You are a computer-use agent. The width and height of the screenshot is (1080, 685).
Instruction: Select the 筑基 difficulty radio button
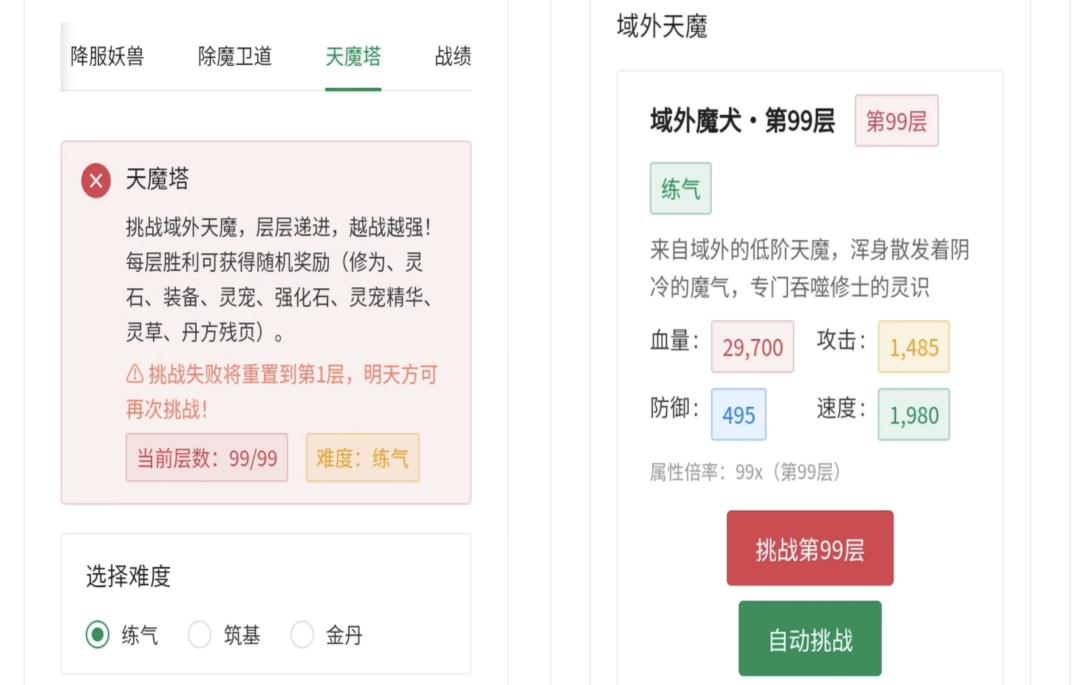click(x=200, y=635)
